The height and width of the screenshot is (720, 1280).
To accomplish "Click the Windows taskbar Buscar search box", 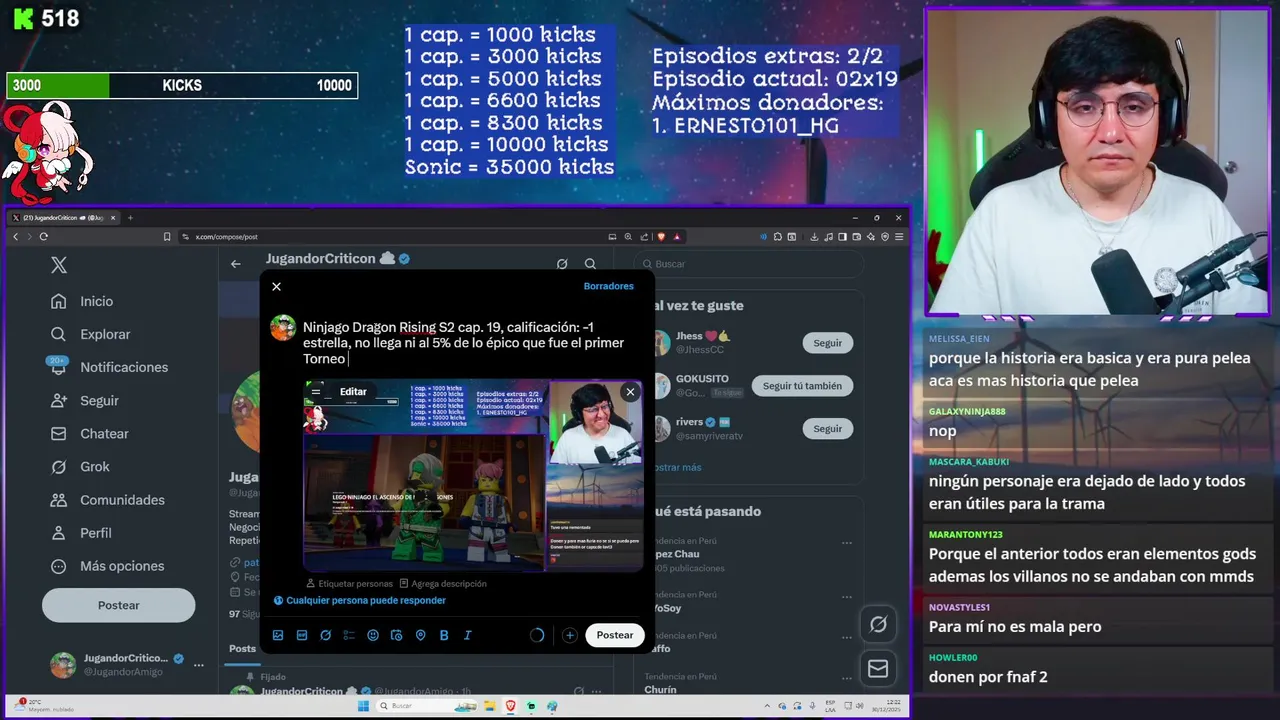I will pyautogui.click(x=428, y=706).
